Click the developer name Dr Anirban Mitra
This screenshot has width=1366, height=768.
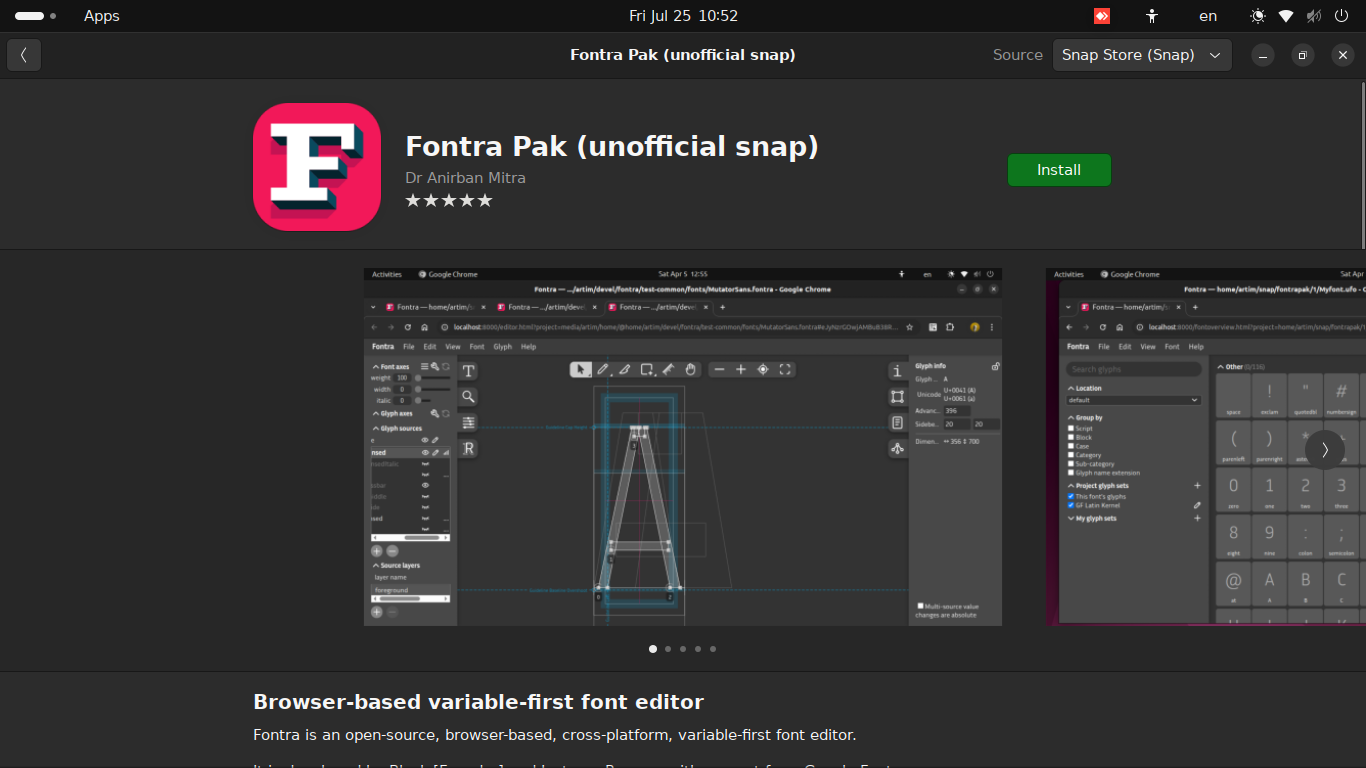[465, 178]
